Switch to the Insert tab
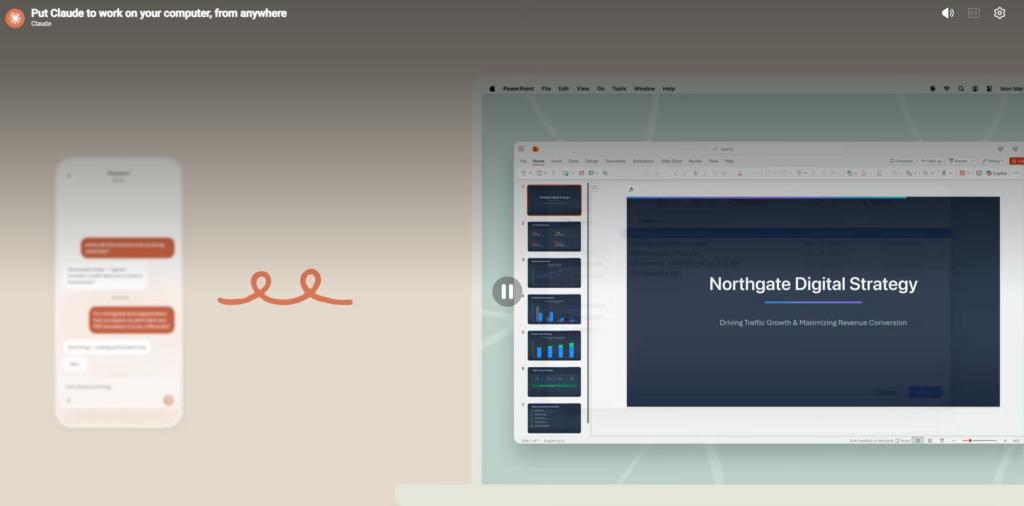The width and height of the screenshot is (1024, 506). [x=556, y=161]
